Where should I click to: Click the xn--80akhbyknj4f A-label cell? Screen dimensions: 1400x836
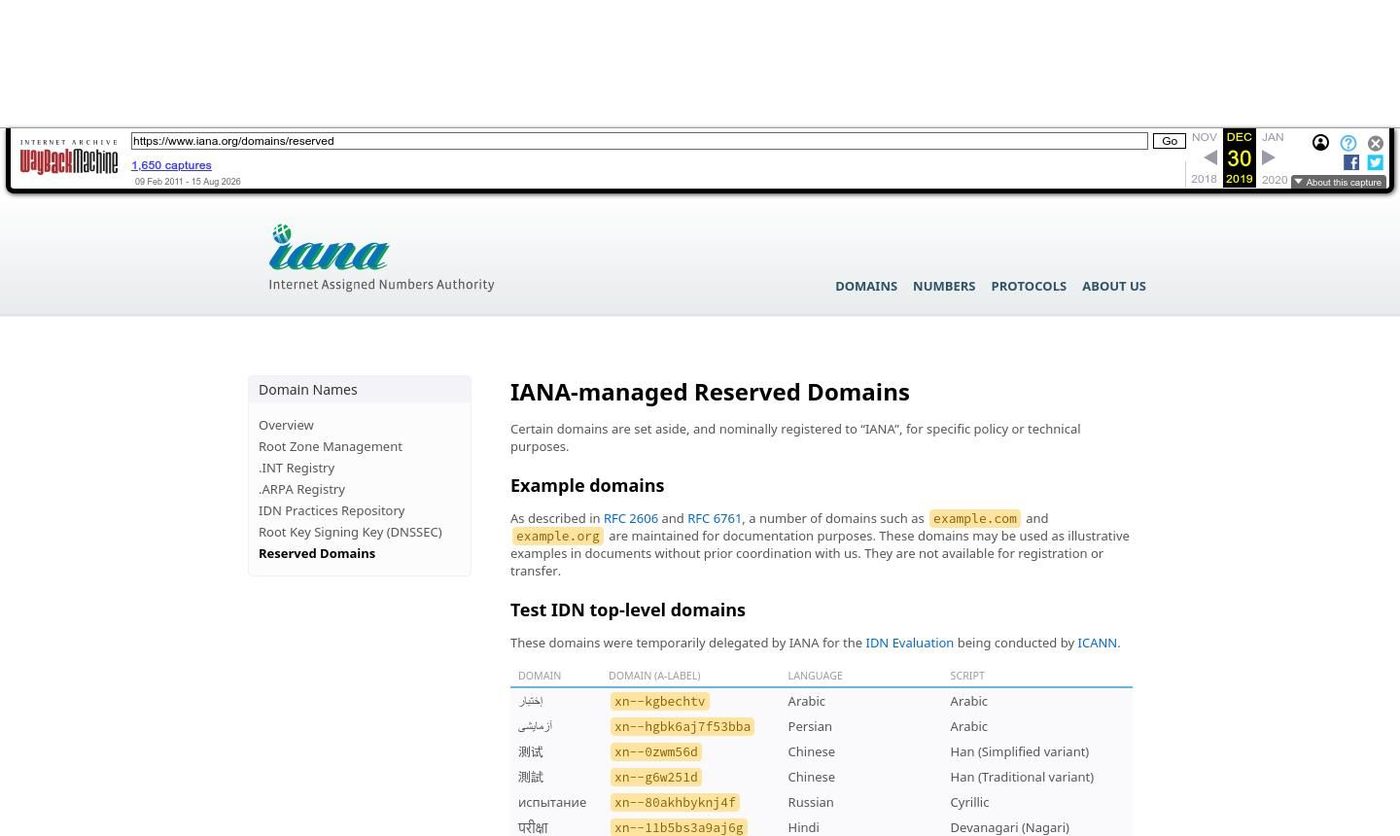675,802
